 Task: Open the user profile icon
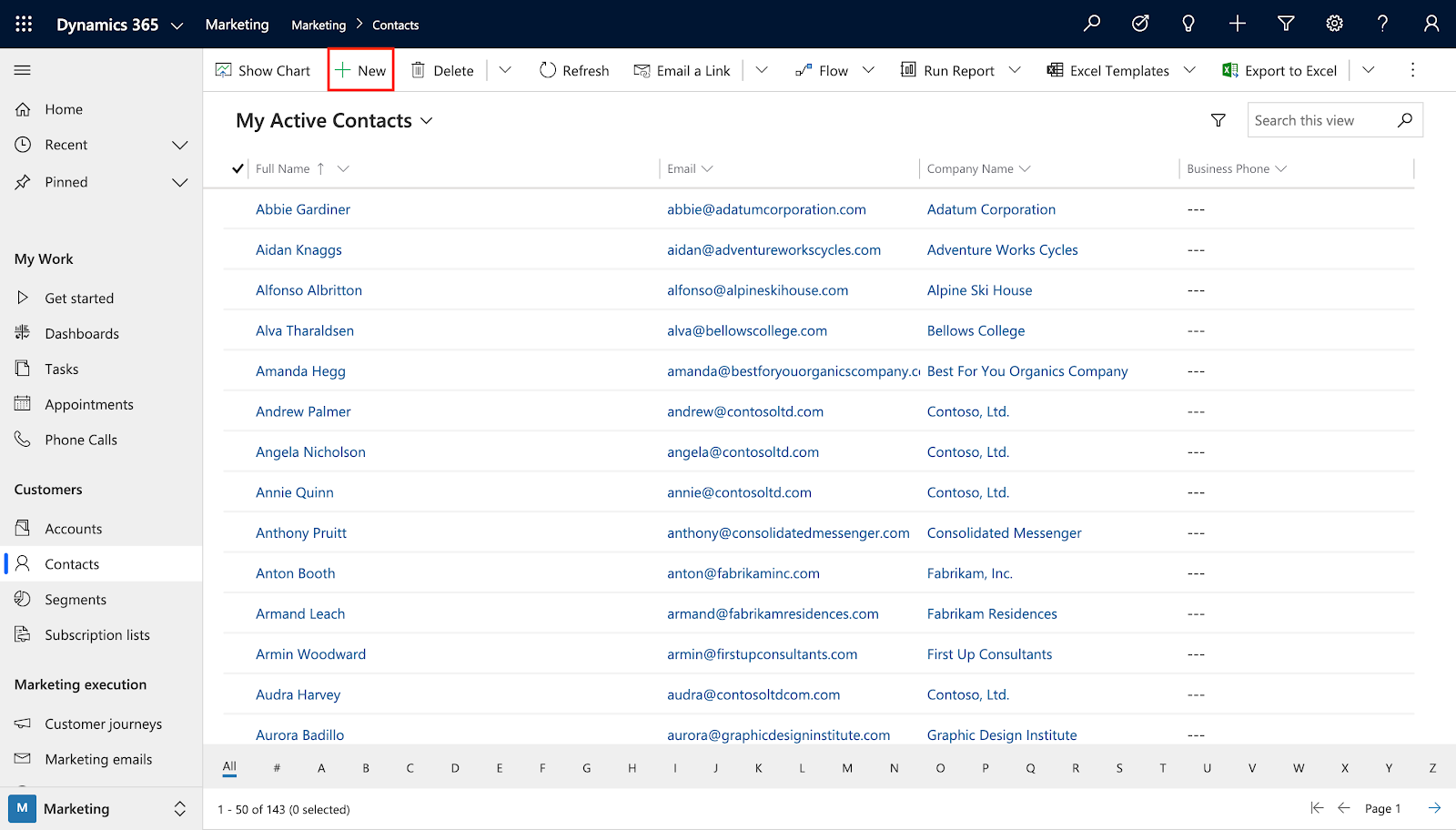(x=1431, y=24)
